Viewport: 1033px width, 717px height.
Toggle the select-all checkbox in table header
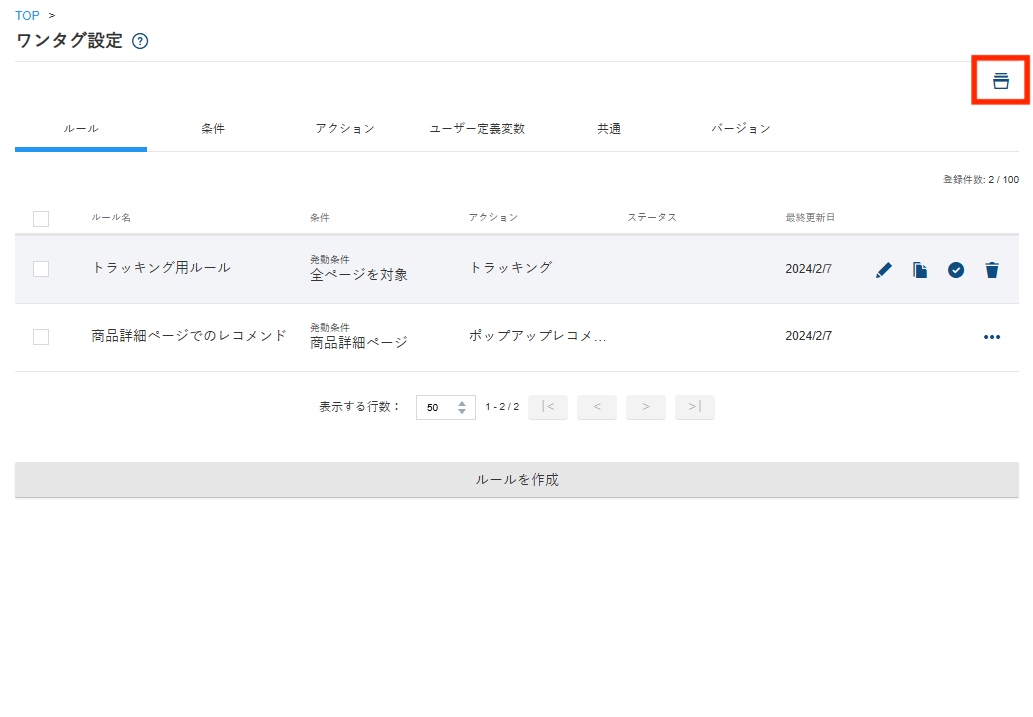click(x=41, y=218)
